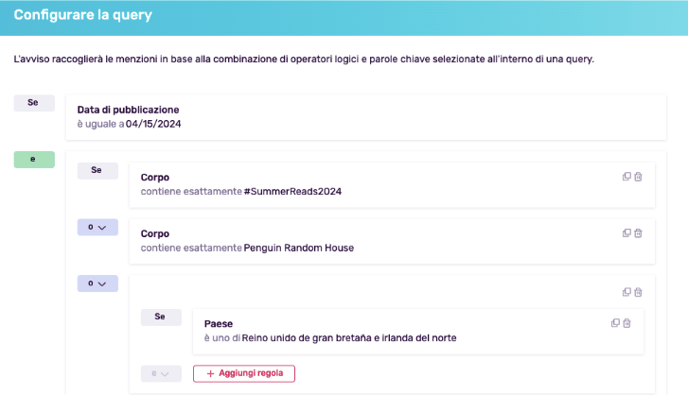Remove the Paese rule
This screenshot has width=688, height=395.
point(627,323)
